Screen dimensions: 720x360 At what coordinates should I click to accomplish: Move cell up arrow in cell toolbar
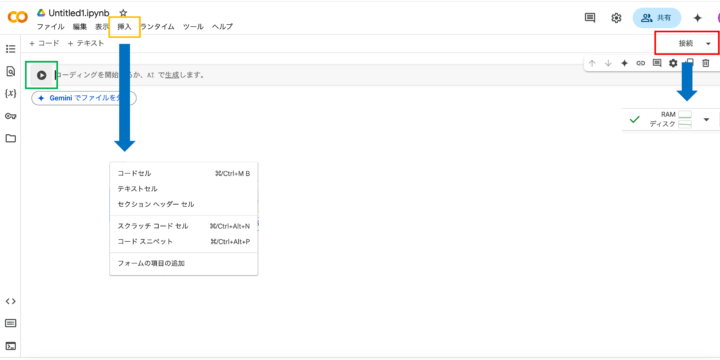[x=592, y=63]
